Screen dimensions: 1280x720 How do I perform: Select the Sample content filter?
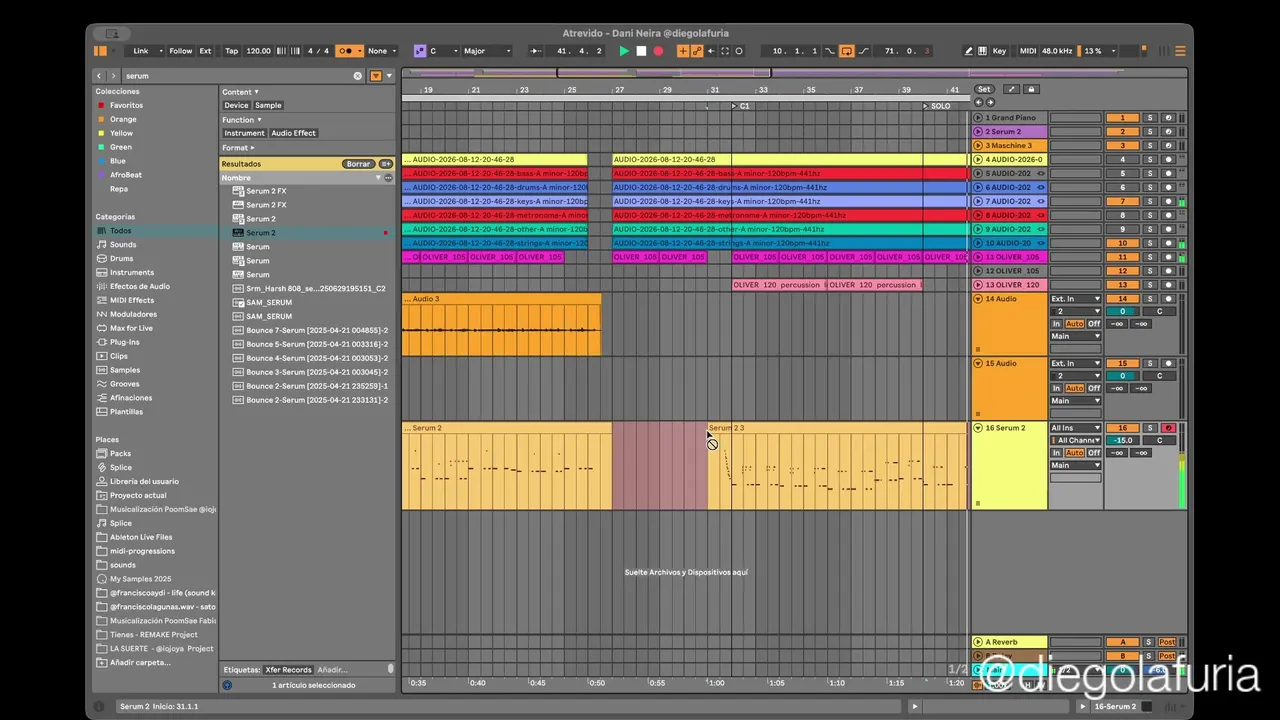(x=268, y=105)
